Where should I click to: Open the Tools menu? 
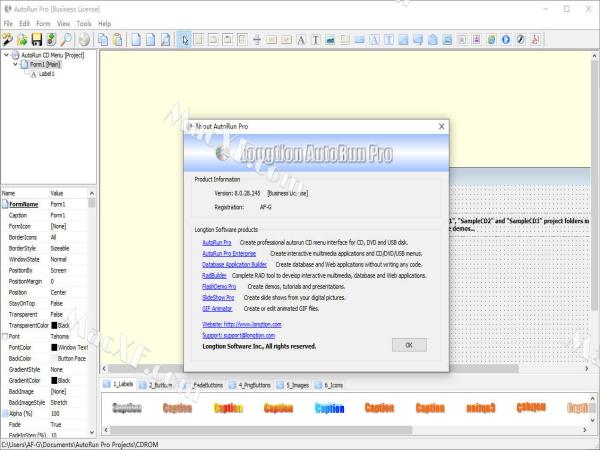tap(84, 24)
